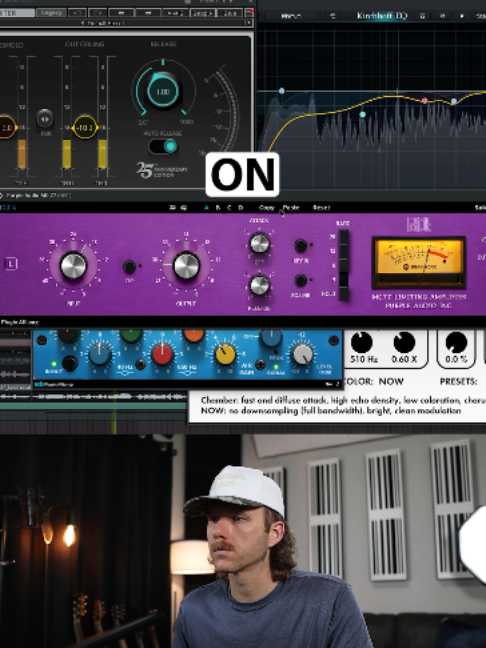The height and width of the screenshot is (648, 486).
Task: Click the large silver Input knob on purple compressor
Action: point(74,266)
